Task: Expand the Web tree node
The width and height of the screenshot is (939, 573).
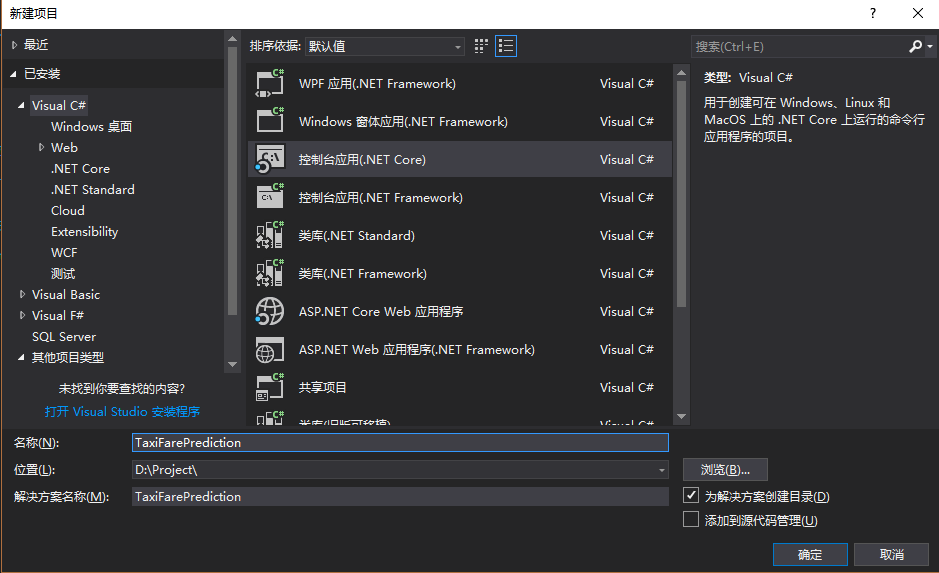Action: pyautogui.click(x=41, y=147)
